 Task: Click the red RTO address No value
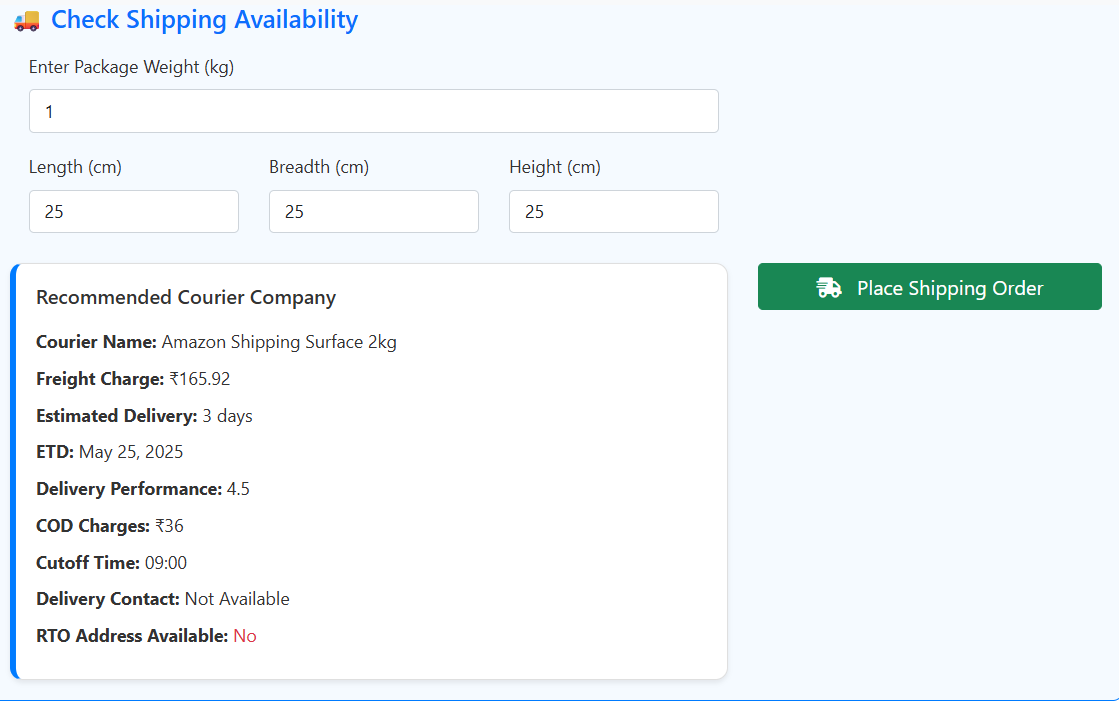pyautogui.click(x=245, y=636)
